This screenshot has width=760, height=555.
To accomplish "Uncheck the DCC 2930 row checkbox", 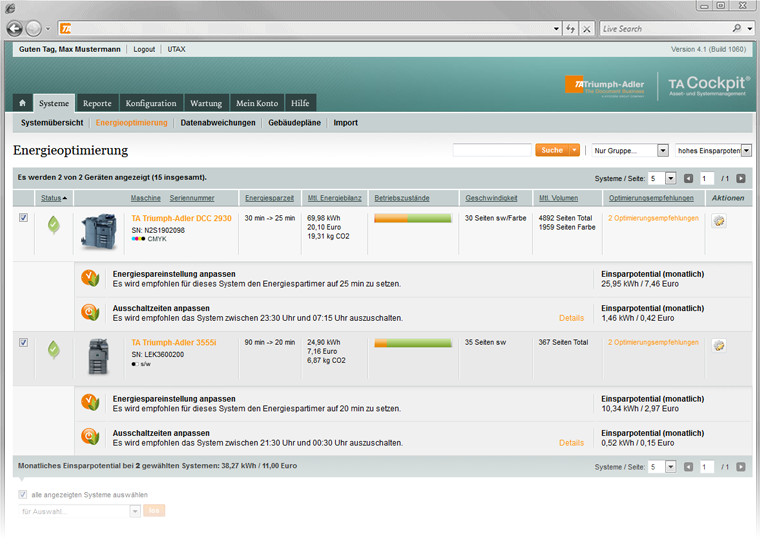I will [x=23, y=218].
